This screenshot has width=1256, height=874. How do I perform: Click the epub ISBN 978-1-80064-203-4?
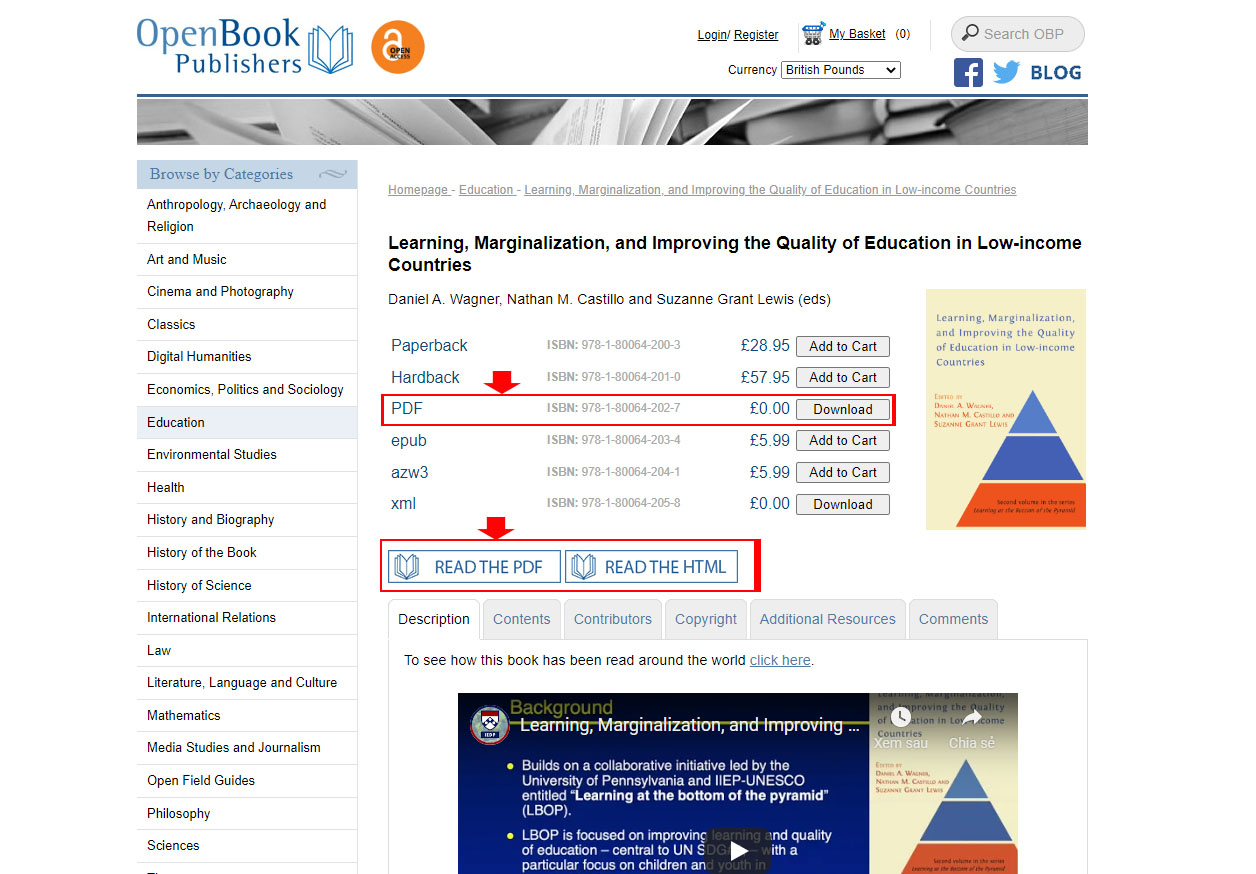tap(614, 441)
